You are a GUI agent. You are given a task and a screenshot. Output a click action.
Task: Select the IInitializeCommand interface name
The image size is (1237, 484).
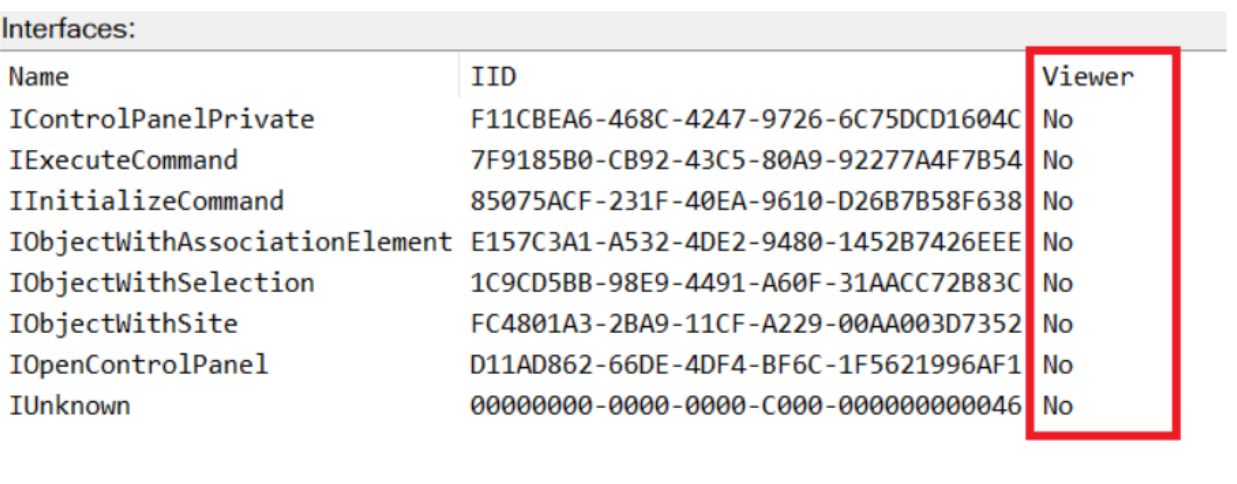click(x=146, y=201)
